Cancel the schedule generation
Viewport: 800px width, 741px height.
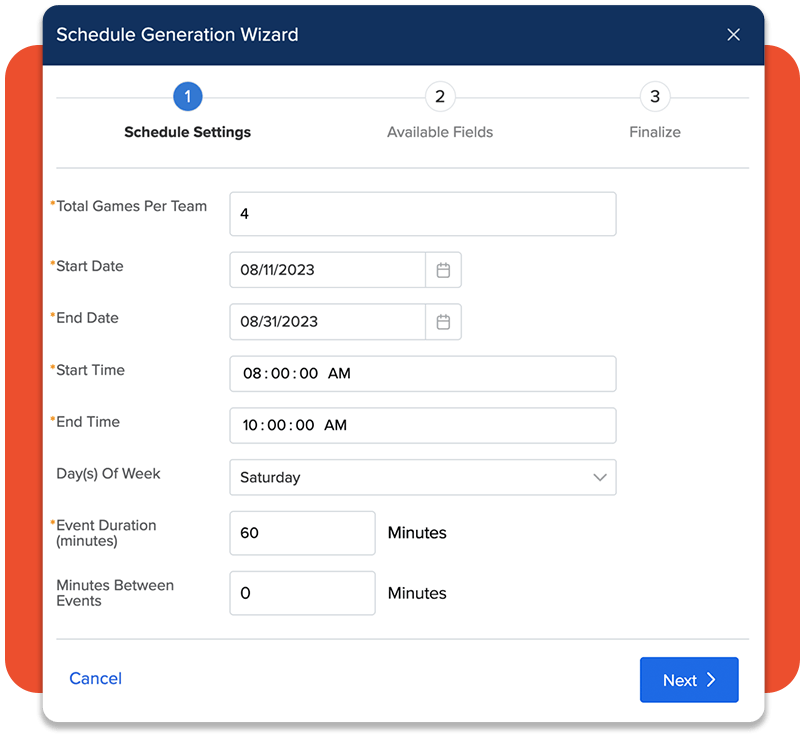tap(95, 678)
